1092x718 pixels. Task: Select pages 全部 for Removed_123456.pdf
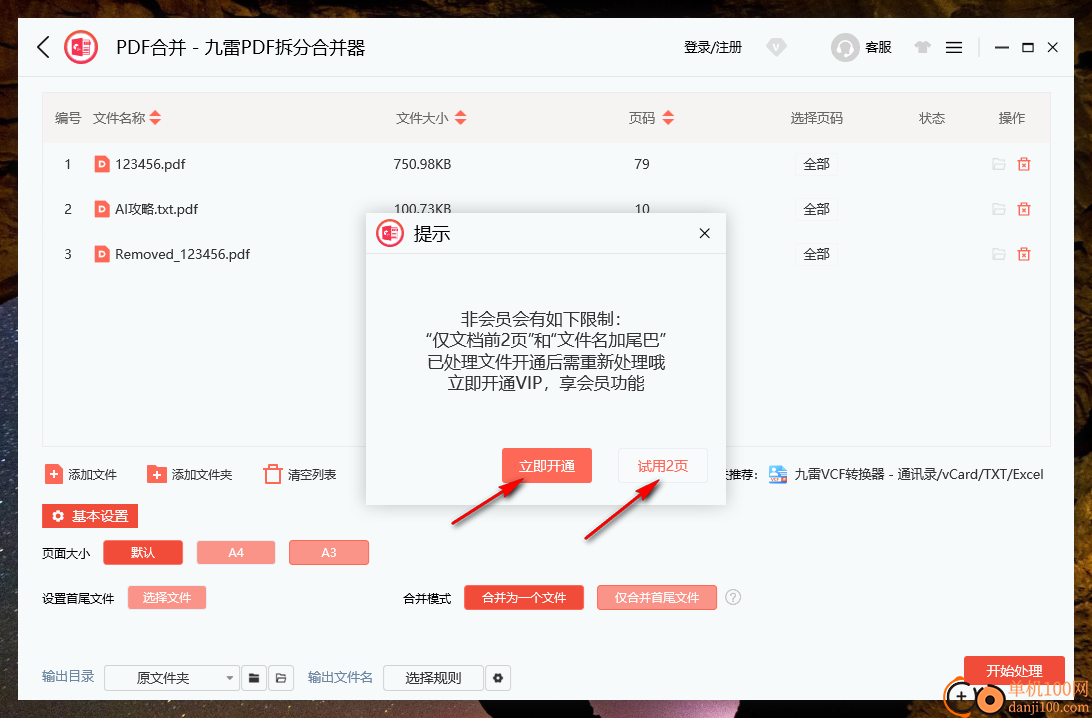tap(816, 254)
